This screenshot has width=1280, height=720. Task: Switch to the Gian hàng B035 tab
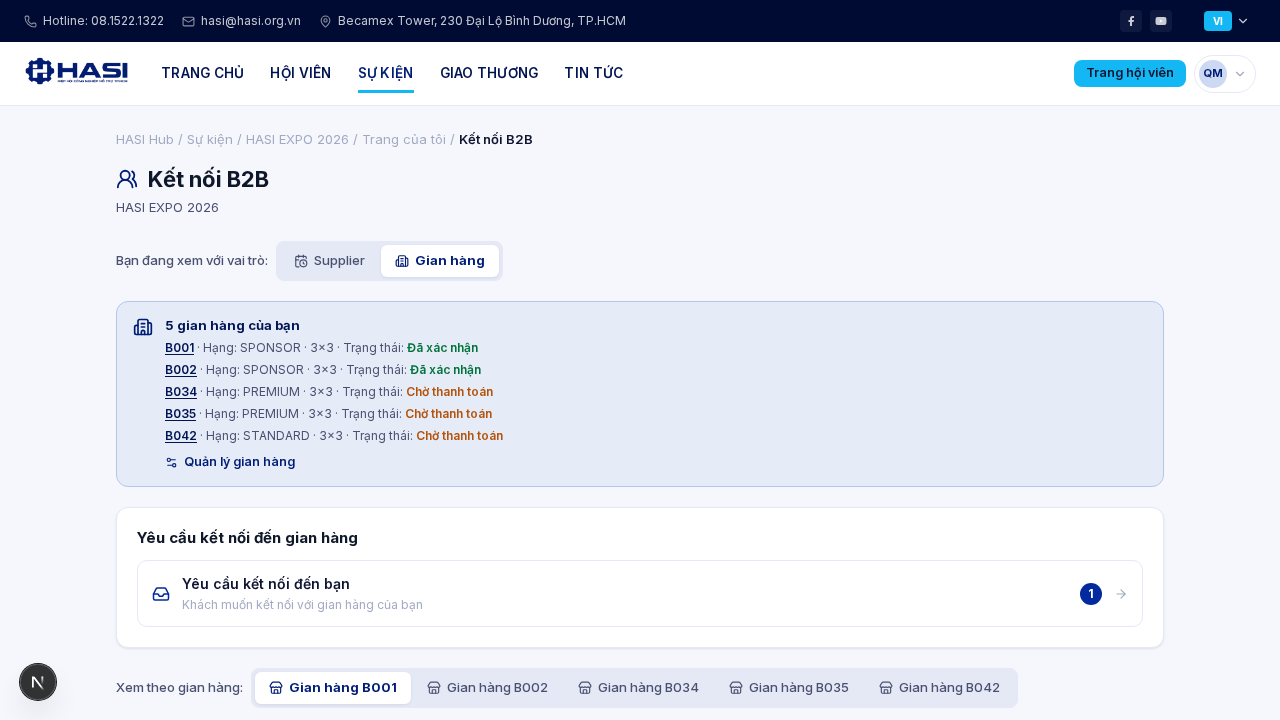point(789,688)
